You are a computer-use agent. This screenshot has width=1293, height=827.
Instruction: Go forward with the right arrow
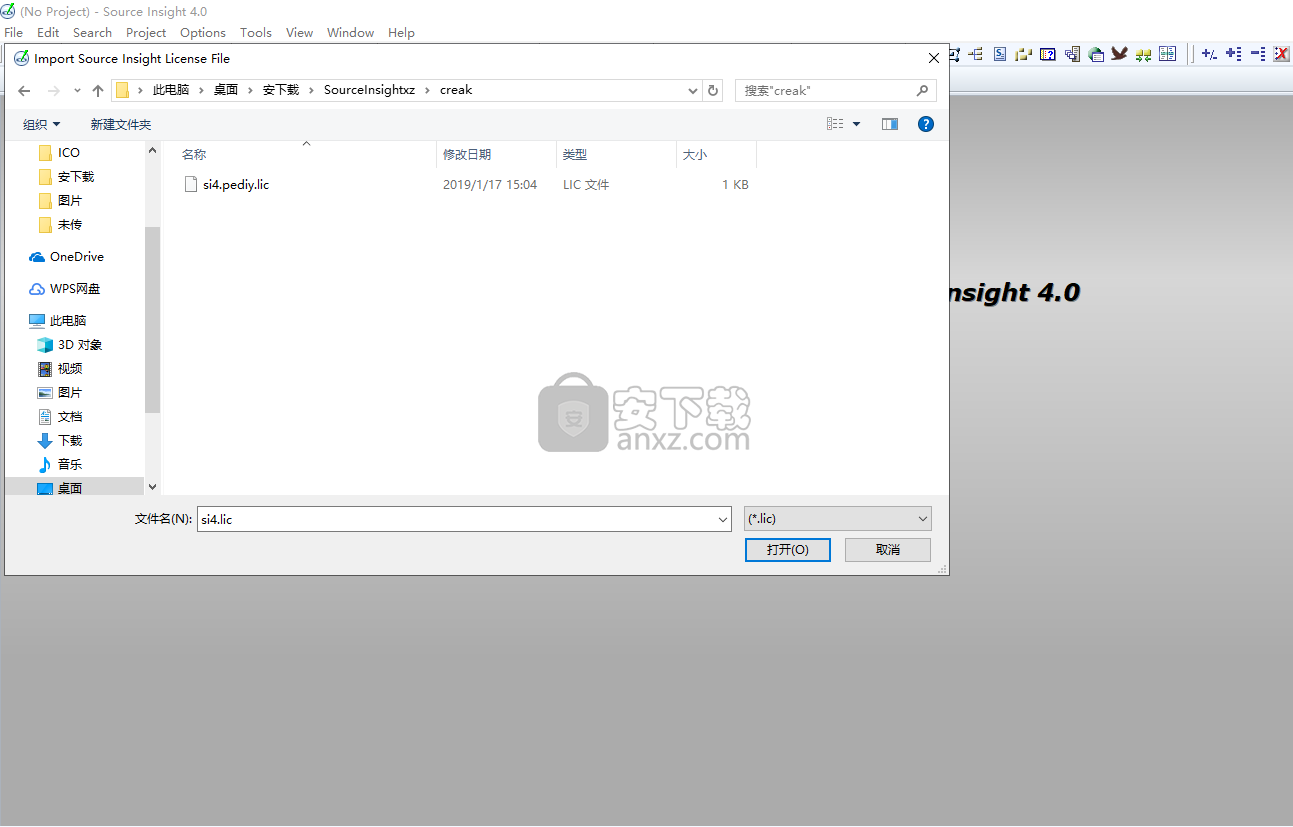[54, 90]
